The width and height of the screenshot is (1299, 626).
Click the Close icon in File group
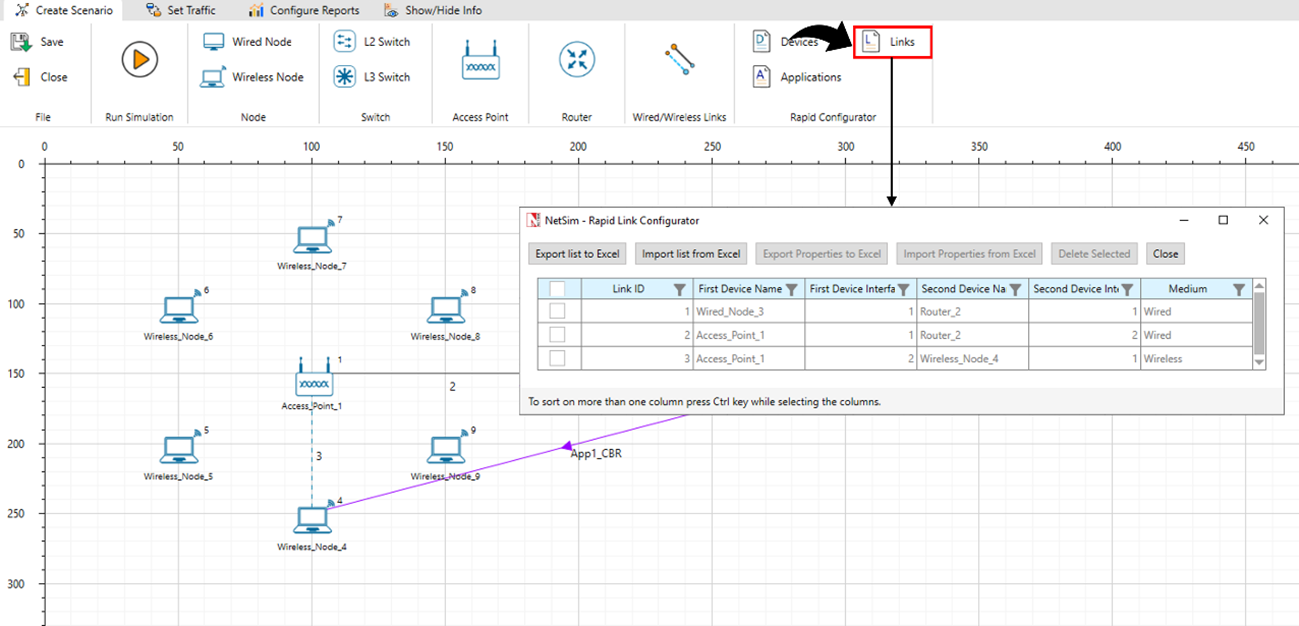click(x=20, y=77)
